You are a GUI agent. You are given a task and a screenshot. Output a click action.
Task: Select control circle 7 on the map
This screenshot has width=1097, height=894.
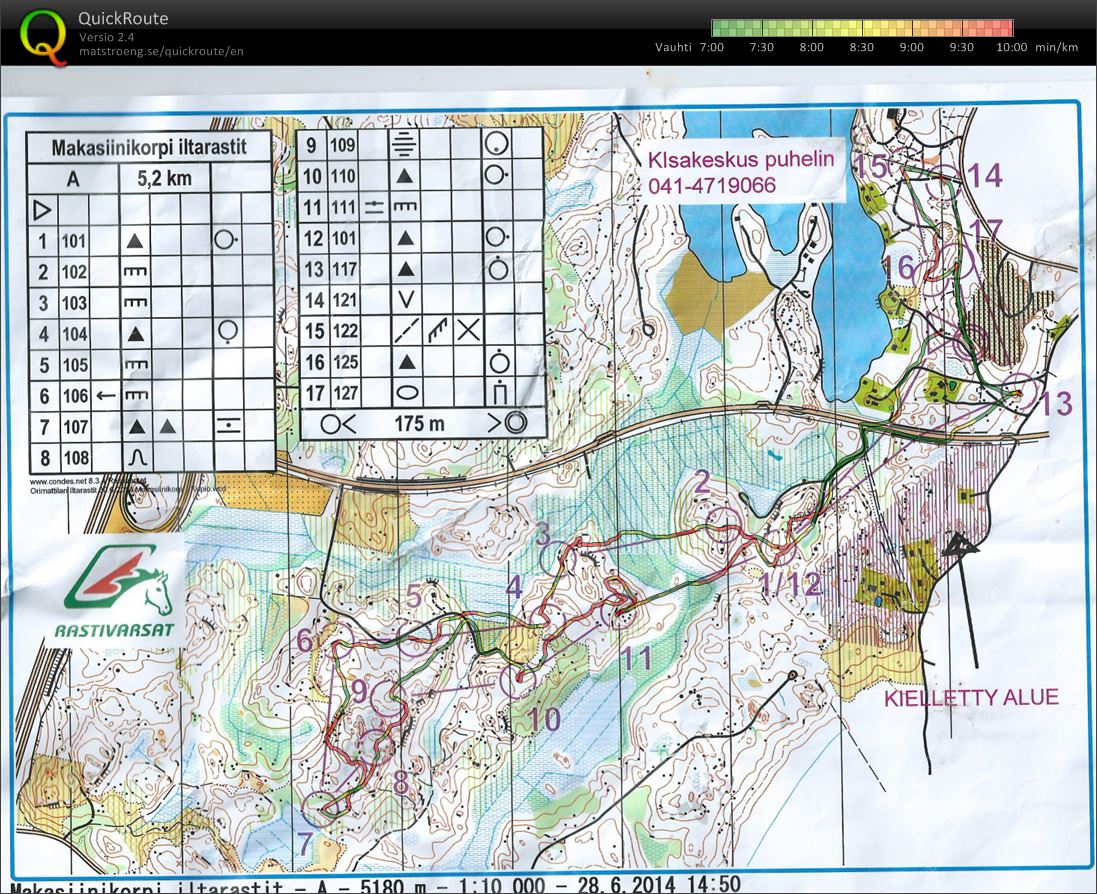click(x=319, y=805)
